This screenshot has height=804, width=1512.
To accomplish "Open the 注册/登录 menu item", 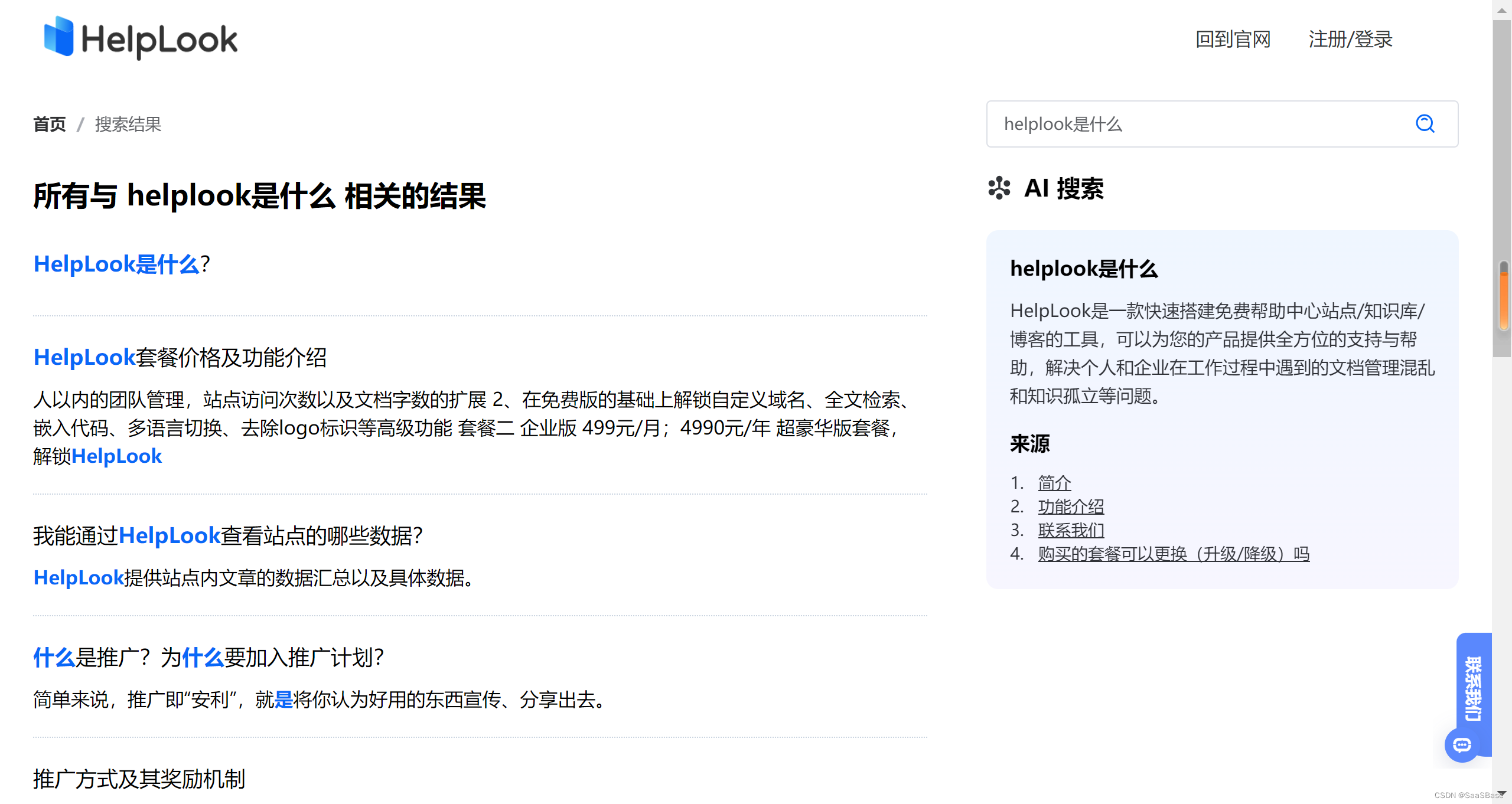I will (x=1350, y=40).
